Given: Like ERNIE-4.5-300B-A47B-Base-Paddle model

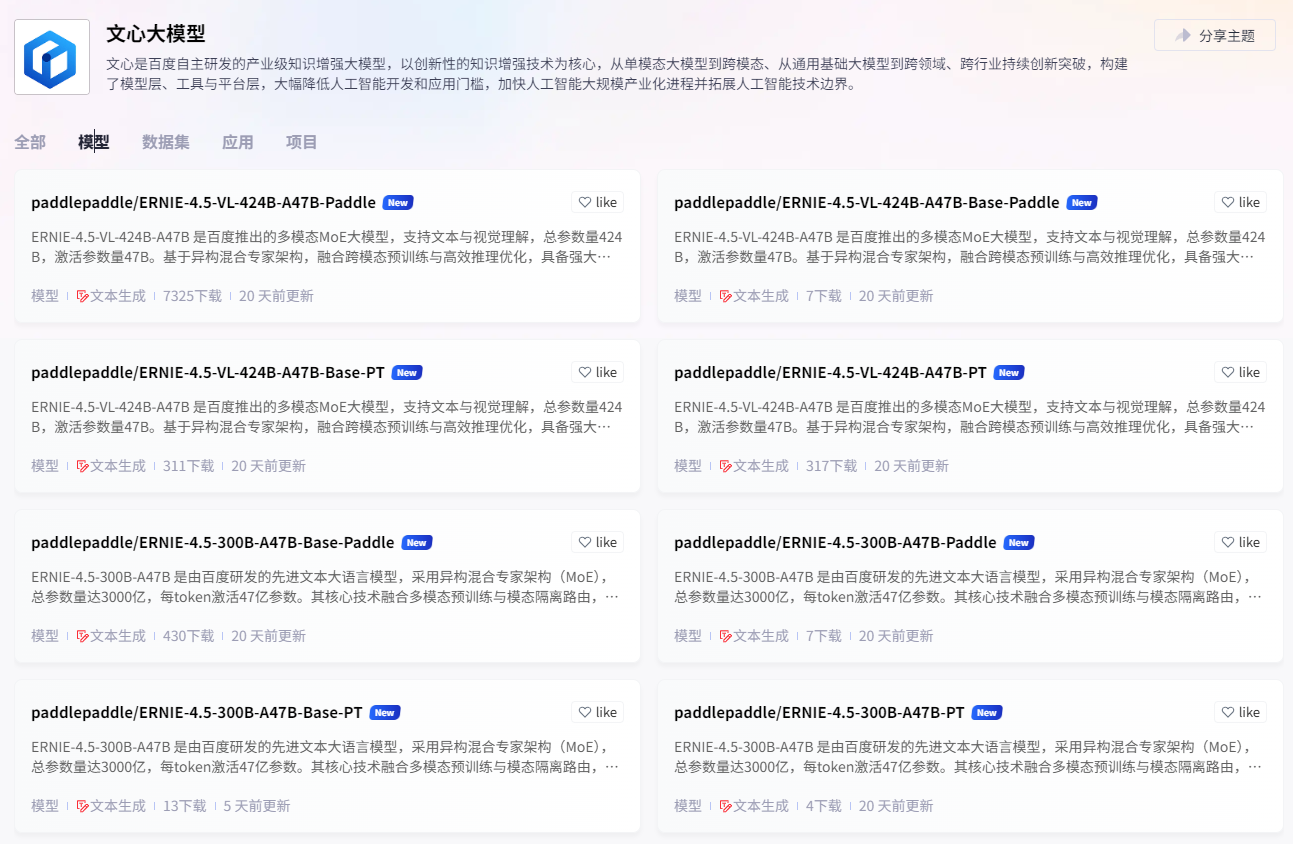Looking at the screenshot, I should click(598, 542).
